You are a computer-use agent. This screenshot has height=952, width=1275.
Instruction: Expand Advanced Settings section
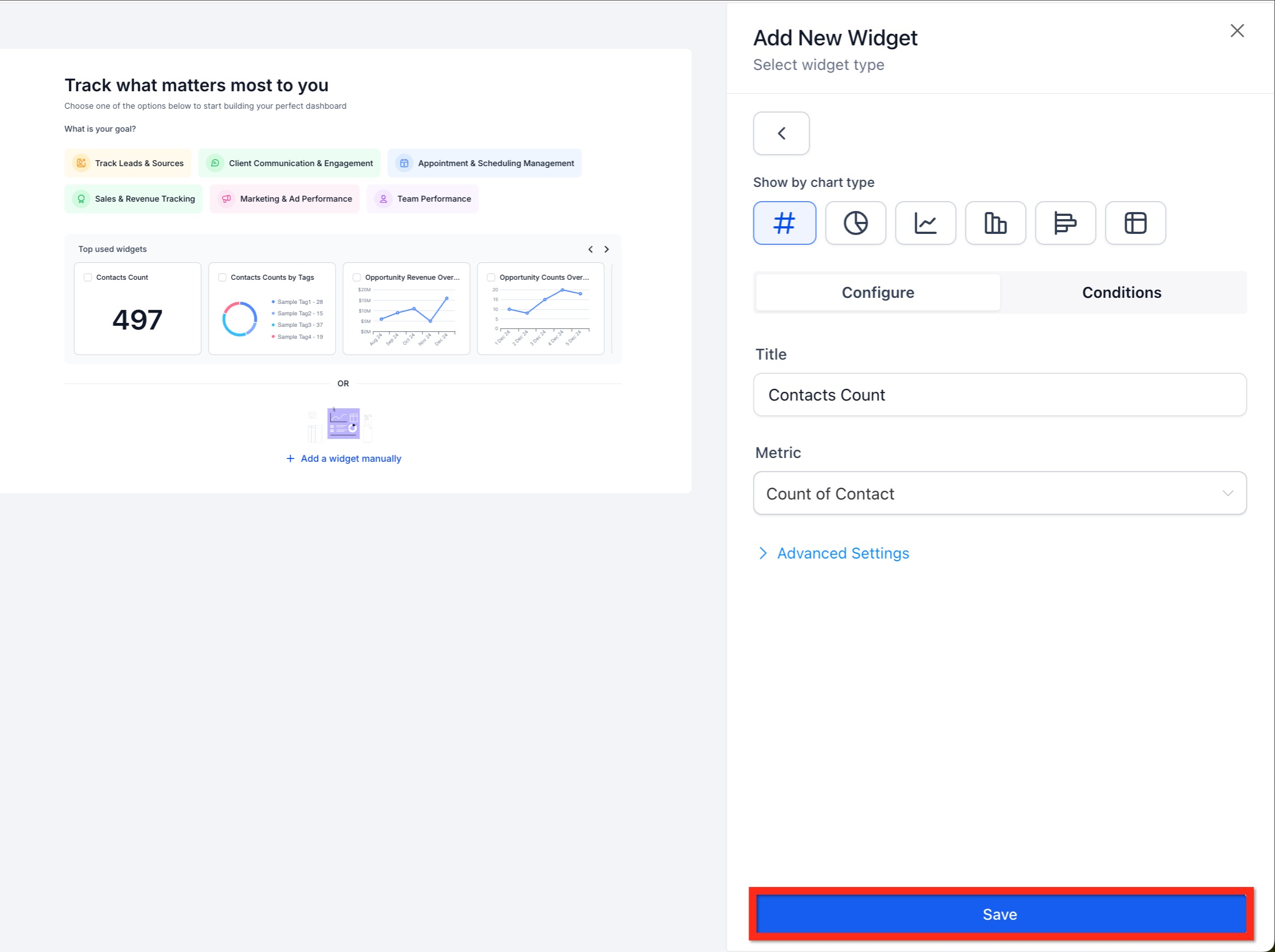pyautogui.click(x=842, y=553)
